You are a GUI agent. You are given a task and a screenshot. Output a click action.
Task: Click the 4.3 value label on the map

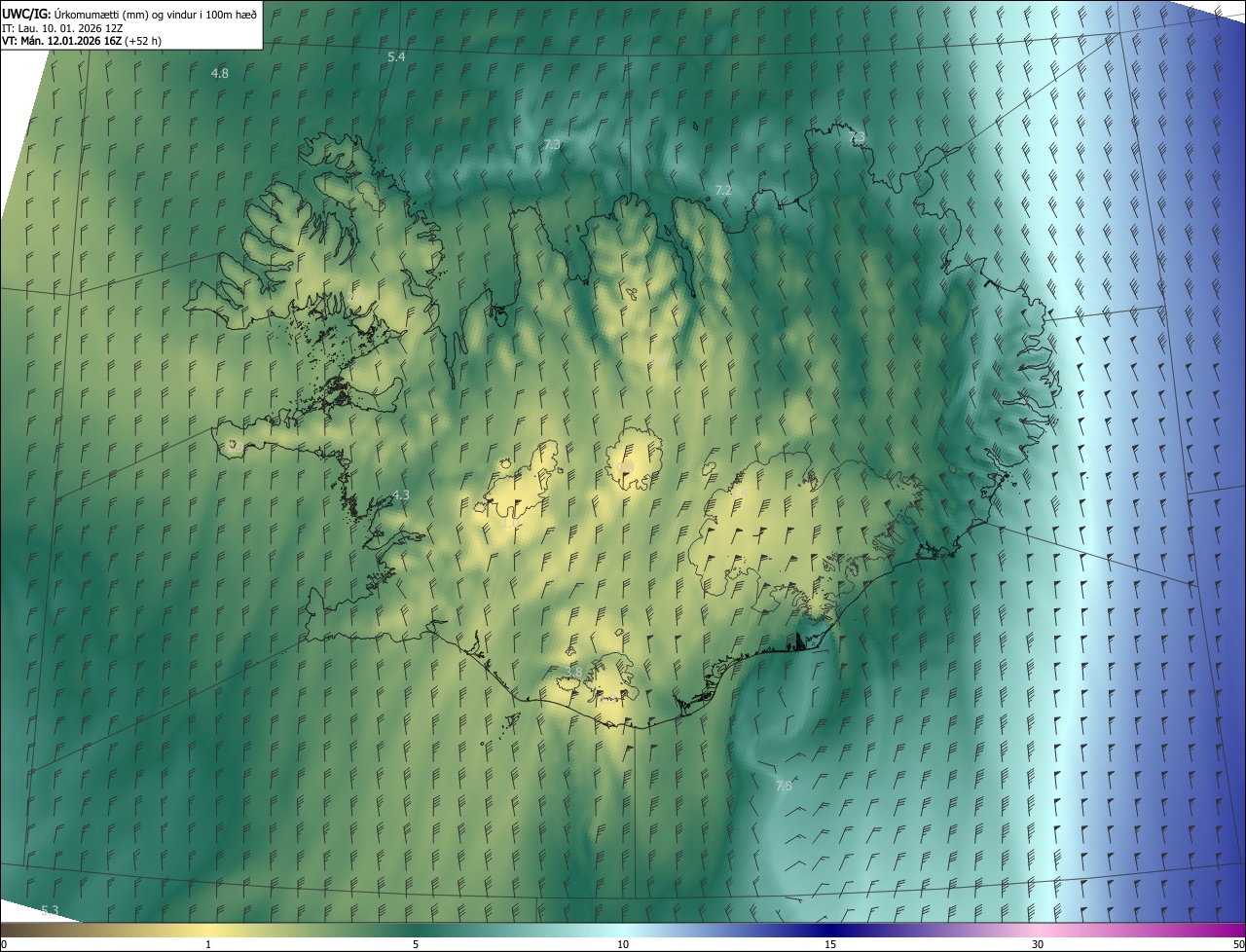click(x=400, y=495)
